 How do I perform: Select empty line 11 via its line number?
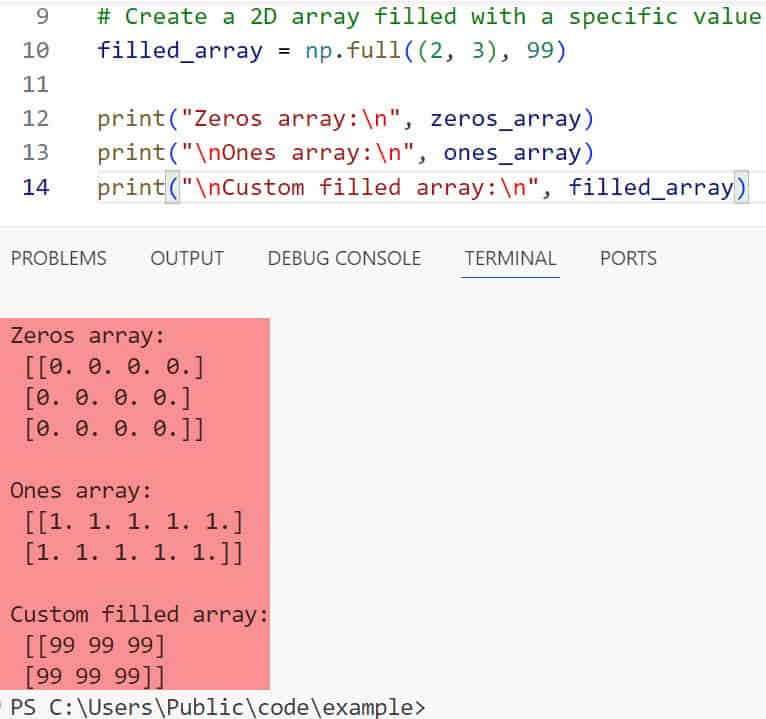pos(35,85)
